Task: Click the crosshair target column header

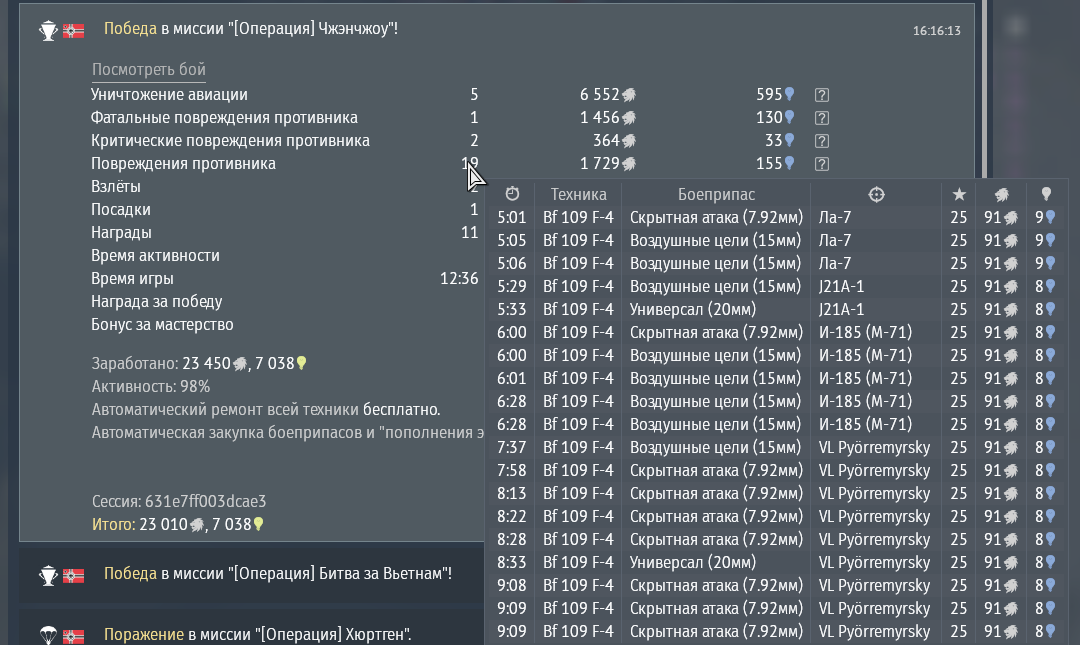Action: pos(876,194)
